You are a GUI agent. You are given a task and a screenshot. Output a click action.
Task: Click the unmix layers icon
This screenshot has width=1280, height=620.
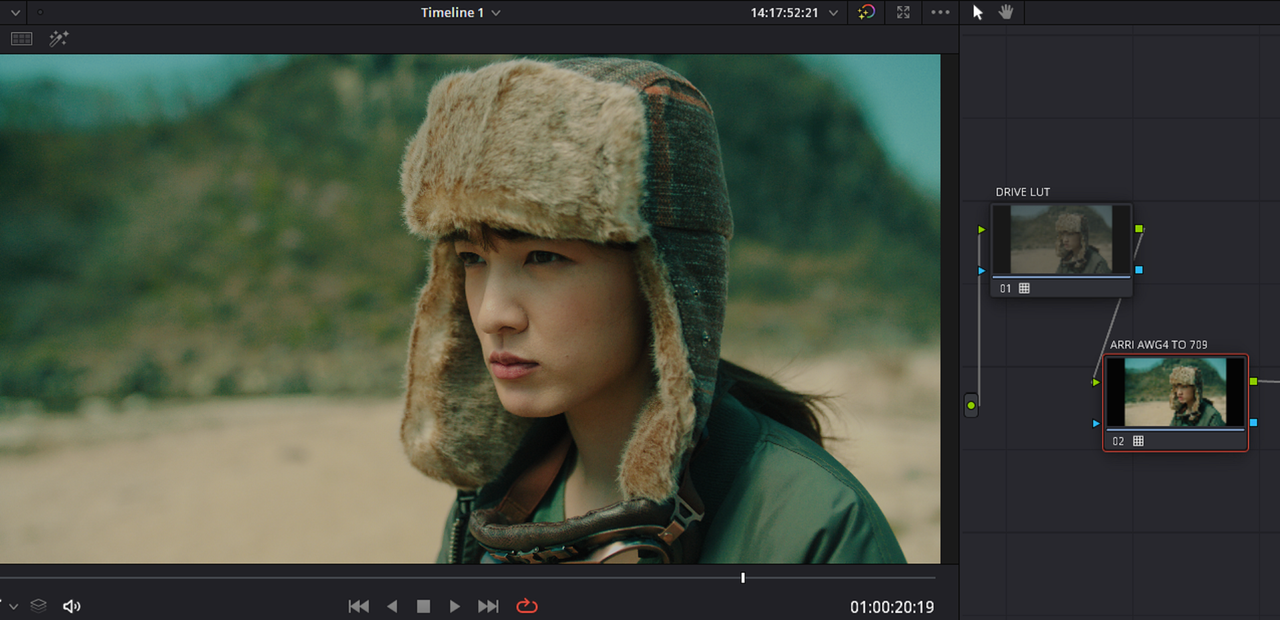pyautogui.click(x=38, y=606)
